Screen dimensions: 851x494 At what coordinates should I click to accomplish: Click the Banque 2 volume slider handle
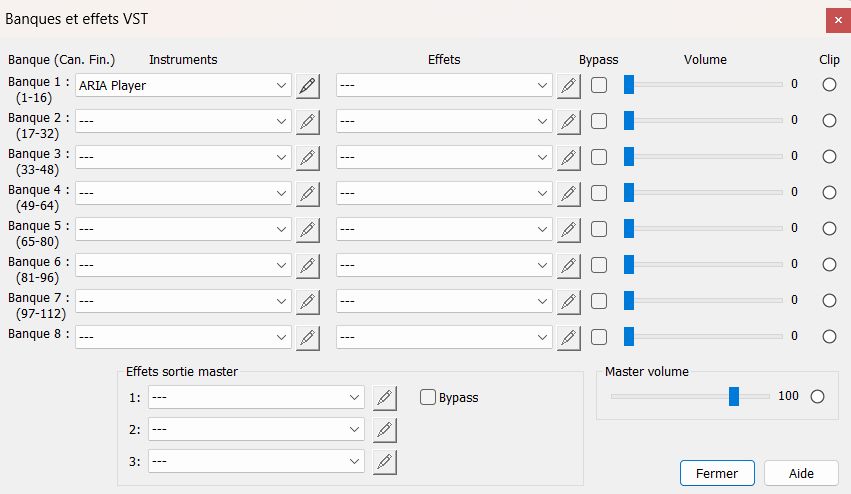629,121
